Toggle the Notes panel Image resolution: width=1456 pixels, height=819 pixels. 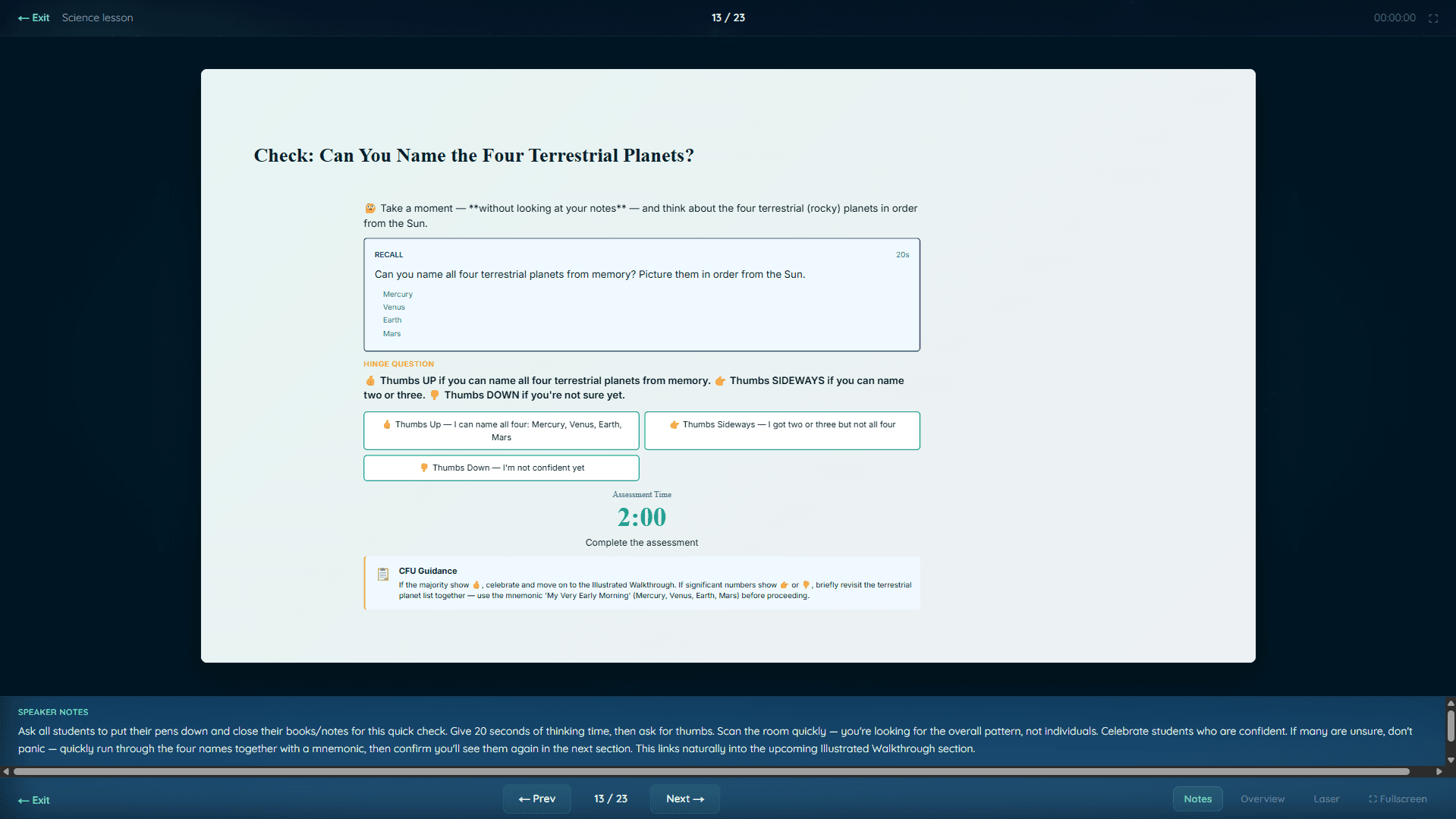[1197, 799]
